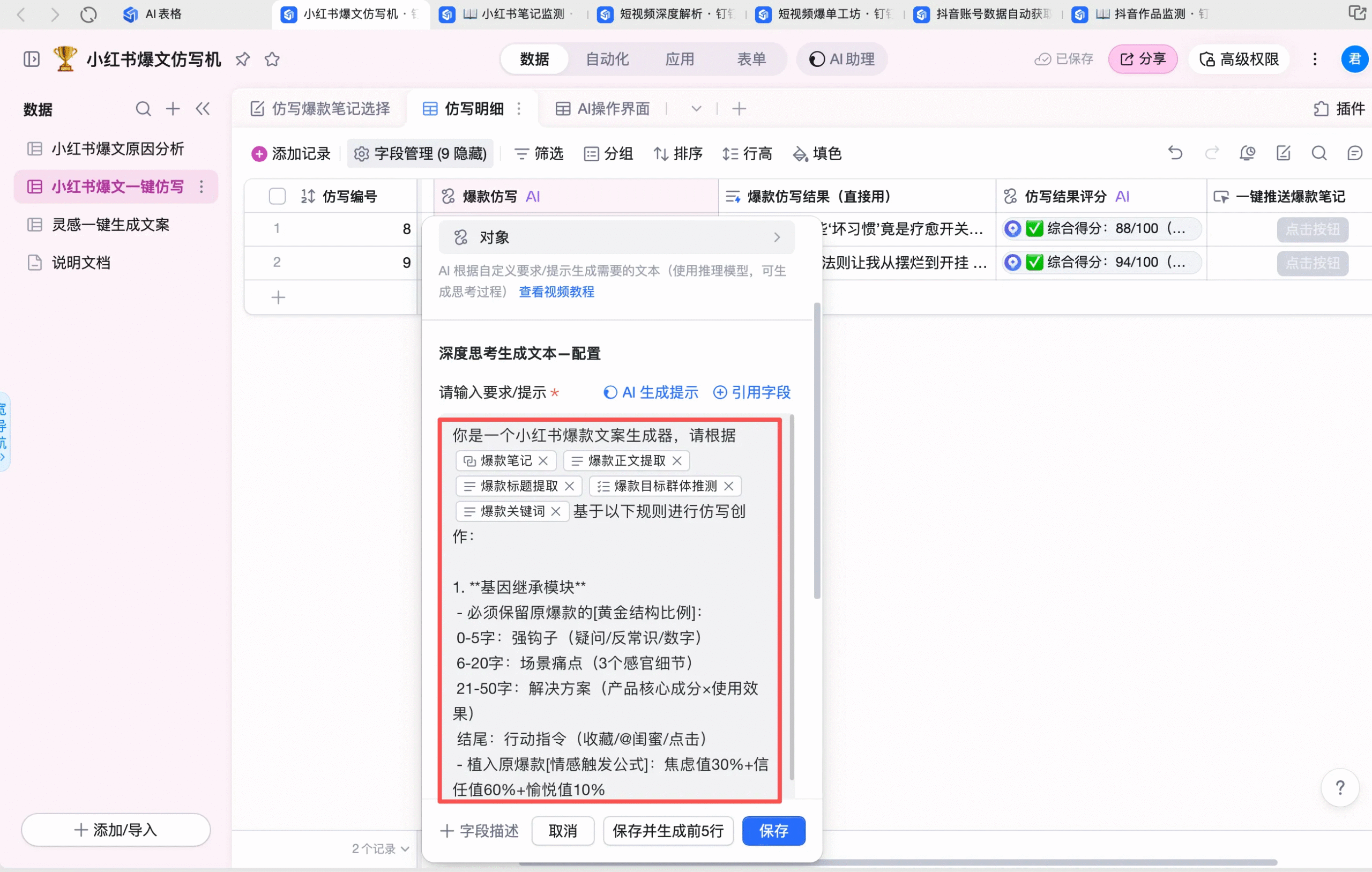The image size is (1372, 872).
Task: Open the 仿写爆款笔记选择 view tab
Action: click(x=320, y=109)
